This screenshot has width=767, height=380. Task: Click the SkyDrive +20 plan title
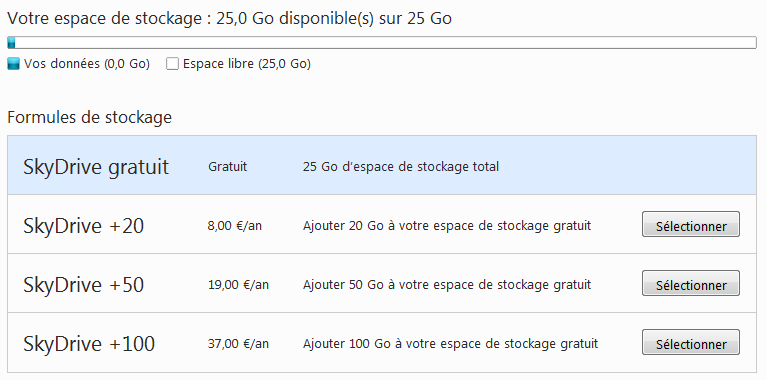pos(84,226)
